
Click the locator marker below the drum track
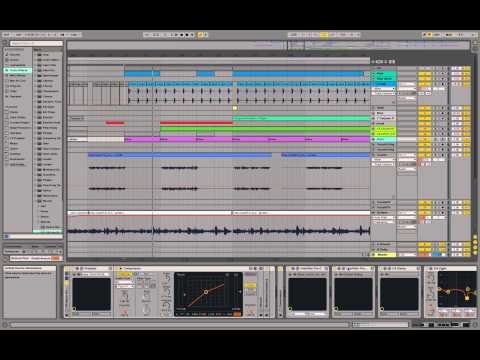(x=235, y=108)
